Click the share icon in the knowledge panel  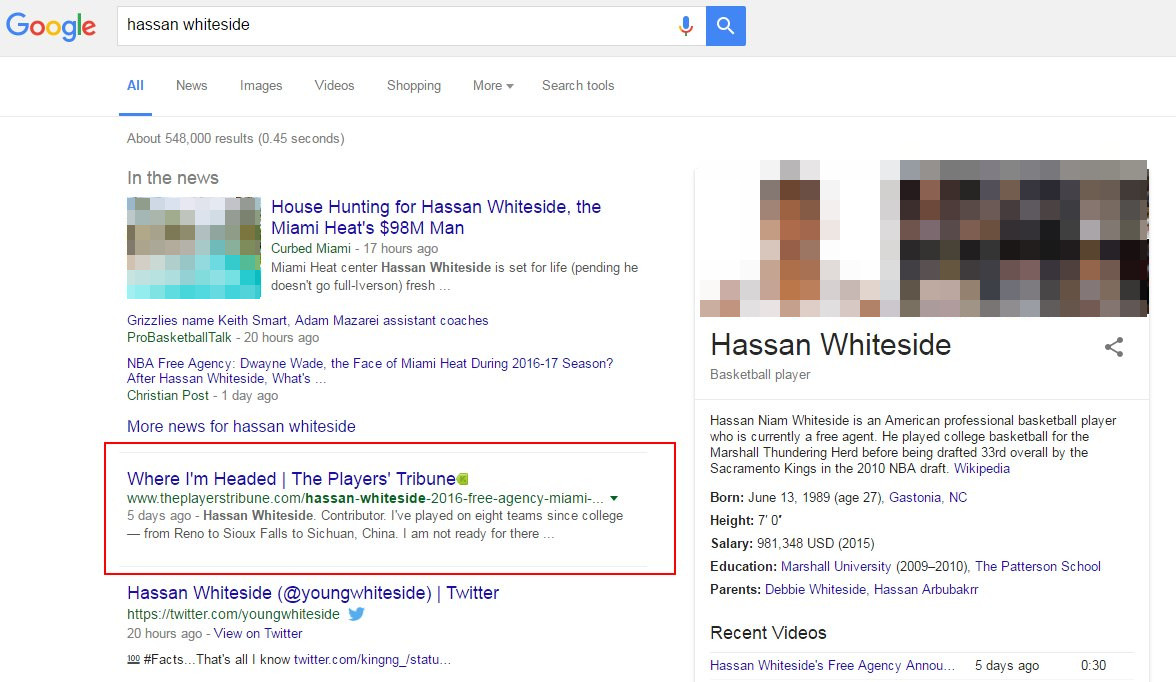1114,348
